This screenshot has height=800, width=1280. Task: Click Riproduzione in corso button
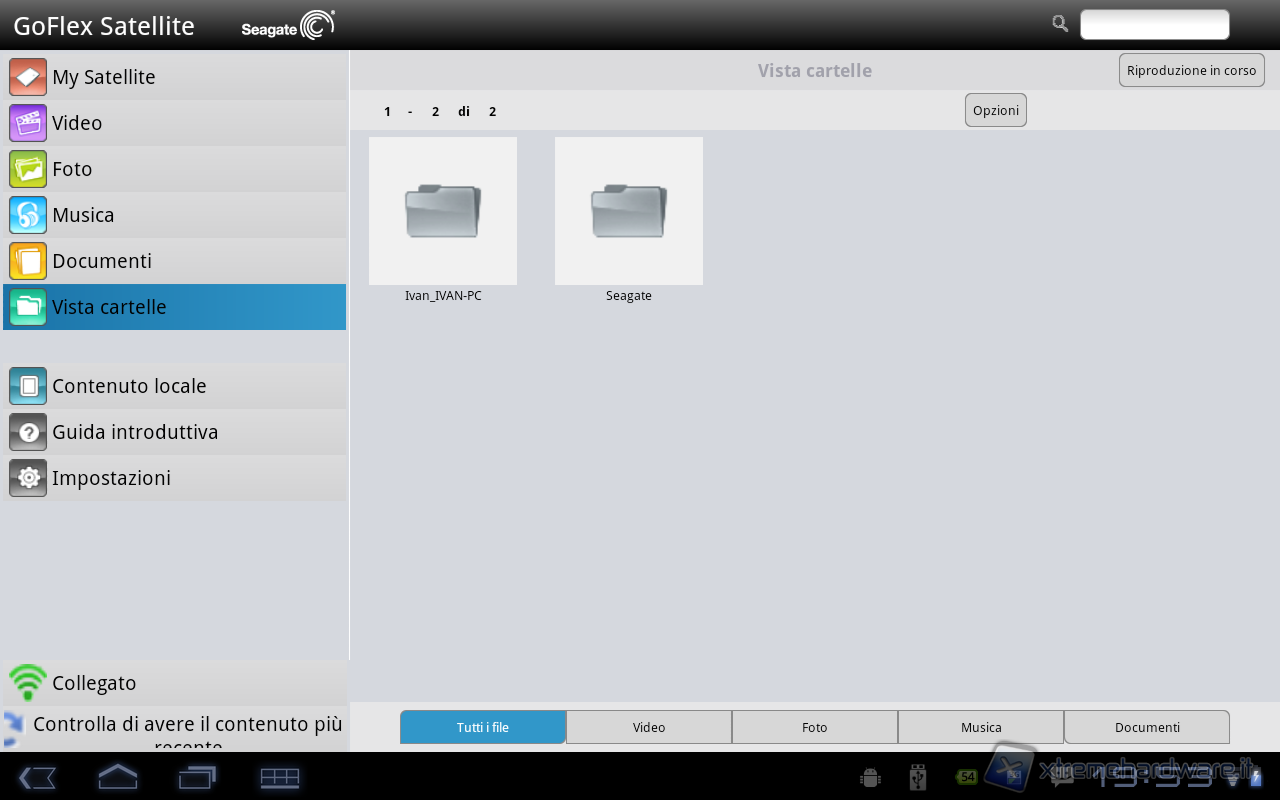pos(1191,70)
